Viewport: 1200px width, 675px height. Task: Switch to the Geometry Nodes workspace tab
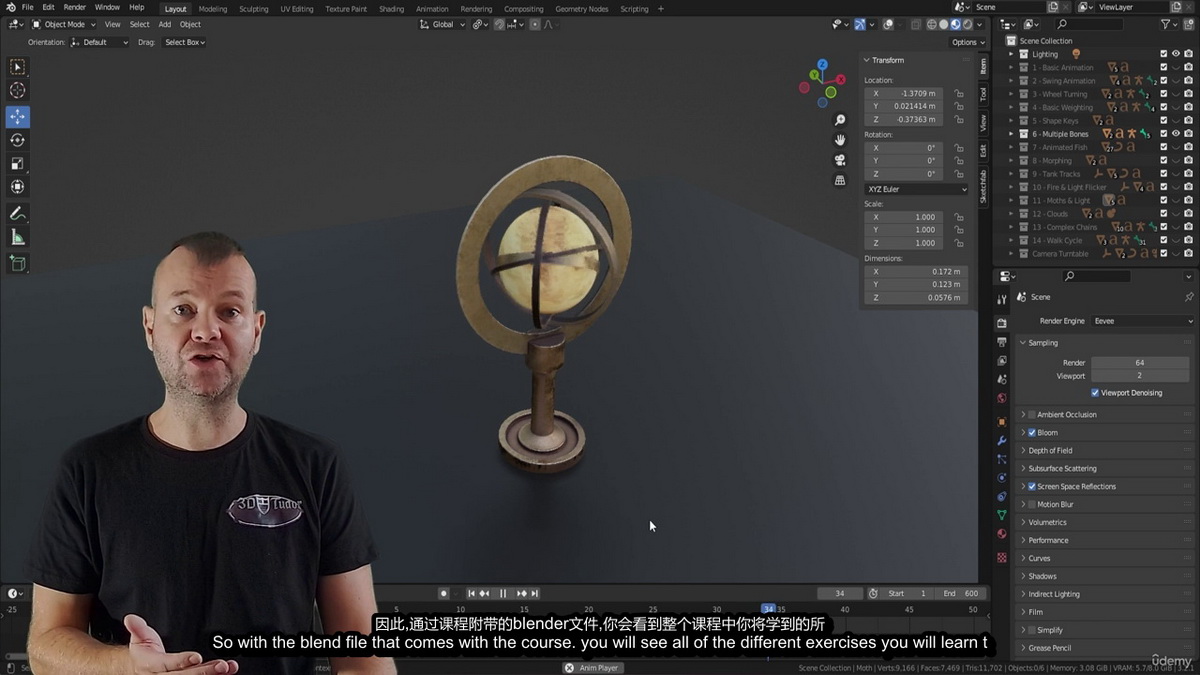coord(582,9)
